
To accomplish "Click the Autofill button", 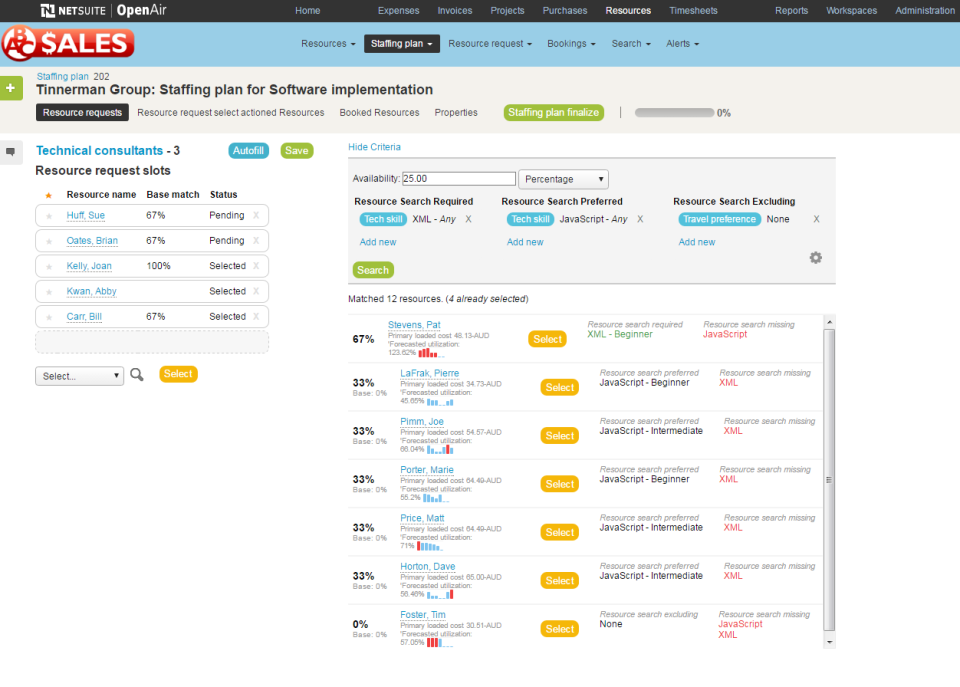I will 248,149.
